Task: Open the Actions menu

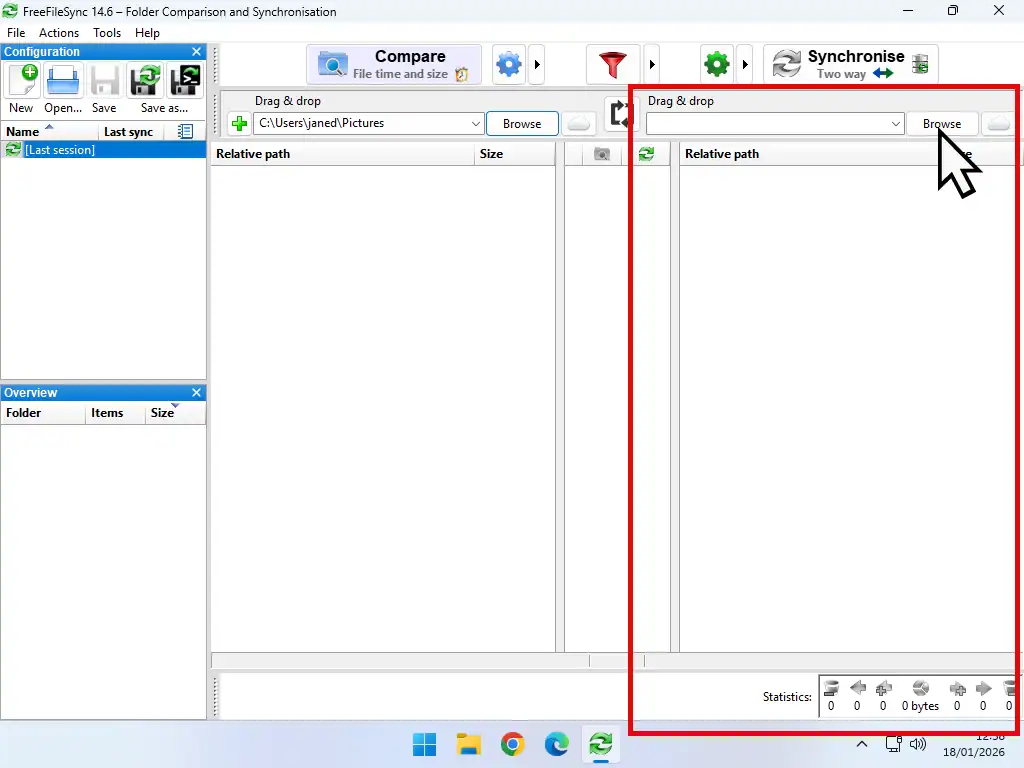Action: coord(58,32)
